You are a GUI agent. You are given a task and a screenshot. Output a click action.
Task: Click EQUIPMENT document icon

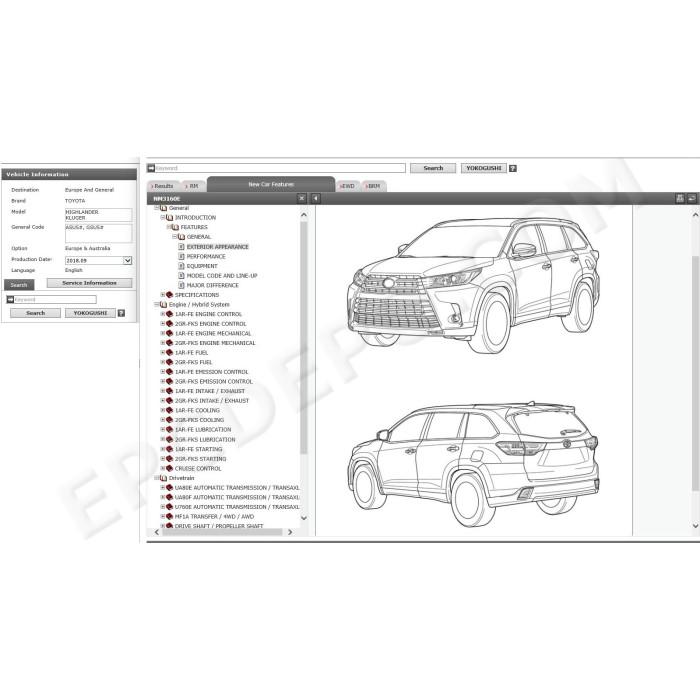coord(181,266)
